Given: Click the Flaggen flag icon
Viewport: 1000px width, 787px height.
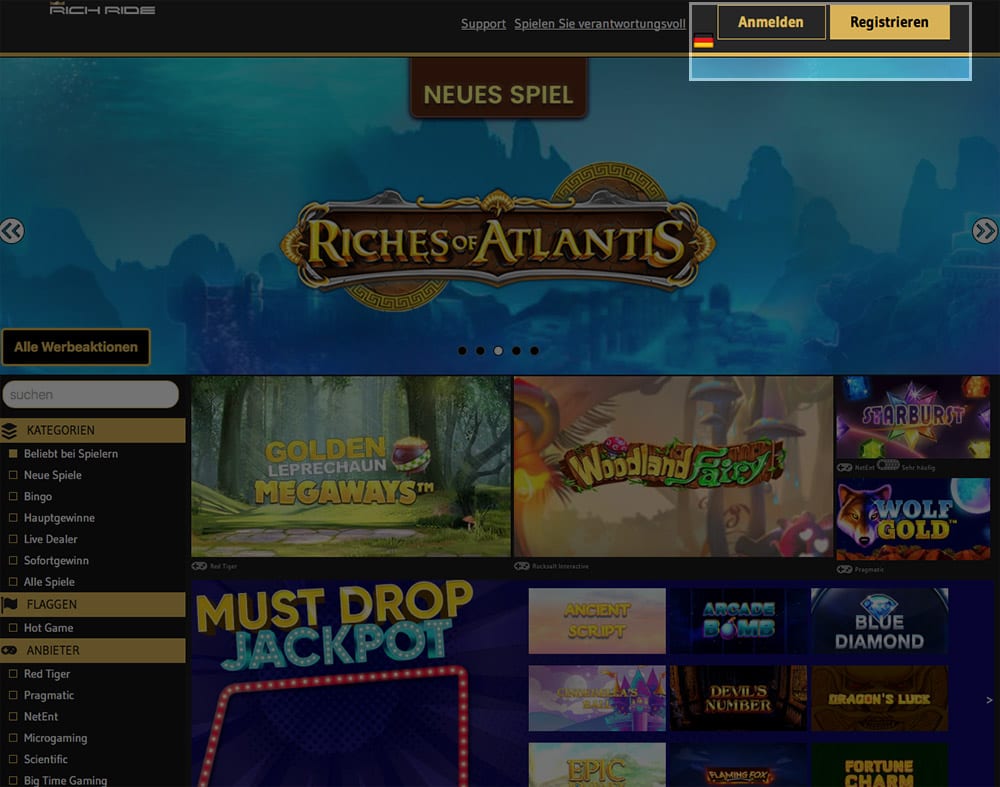Looking at the screenshot, I should [10, 605].
